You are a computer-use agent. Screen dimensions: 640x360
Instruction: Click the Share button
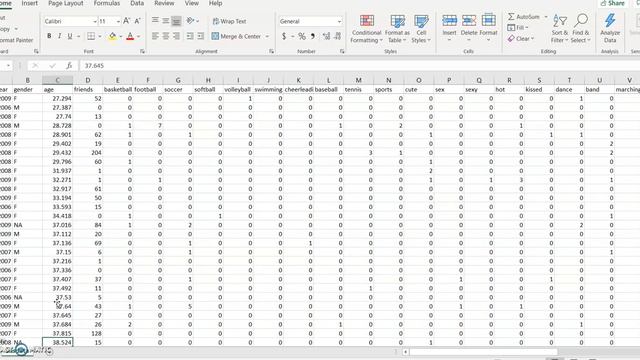pyautogui.click(x=613, y=3)
